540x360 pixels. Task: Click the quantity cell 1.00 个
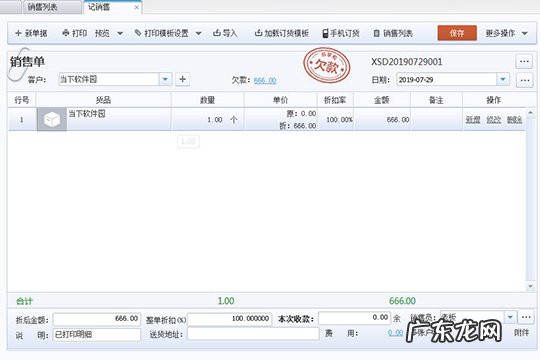click(208, 120)
